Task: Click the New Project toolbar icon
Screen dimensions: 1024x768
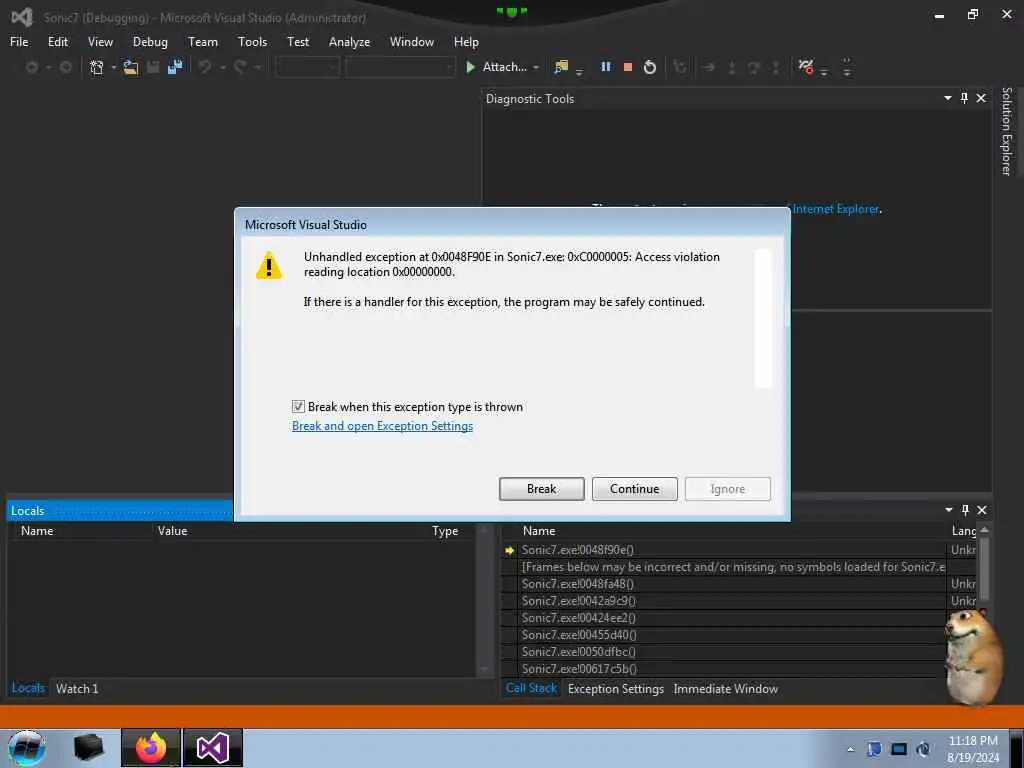Action: pos(97,67)
